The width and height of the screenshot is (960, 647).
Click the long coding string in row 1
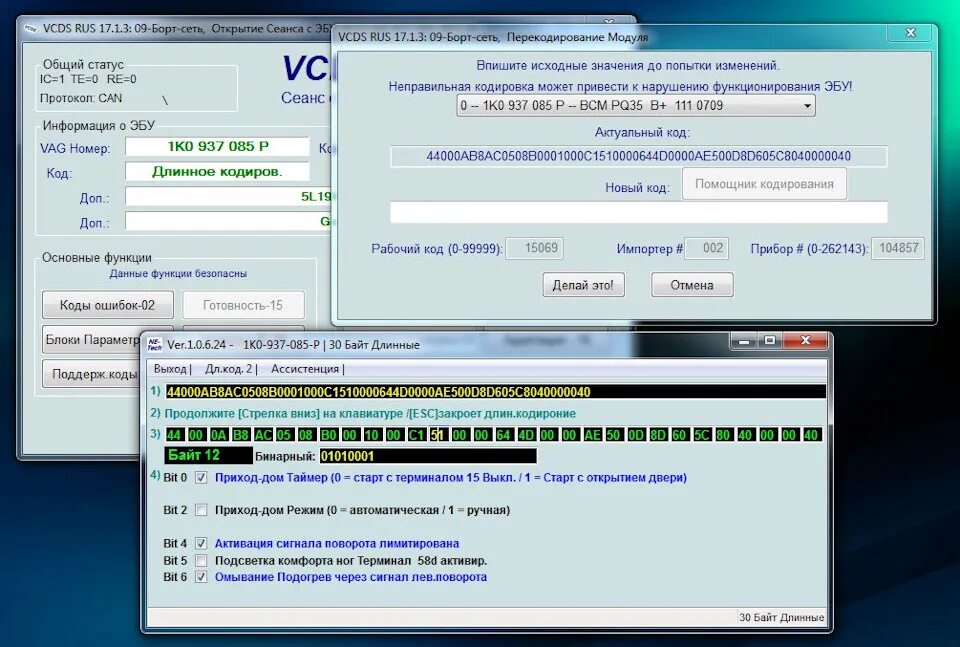point(495,392)
